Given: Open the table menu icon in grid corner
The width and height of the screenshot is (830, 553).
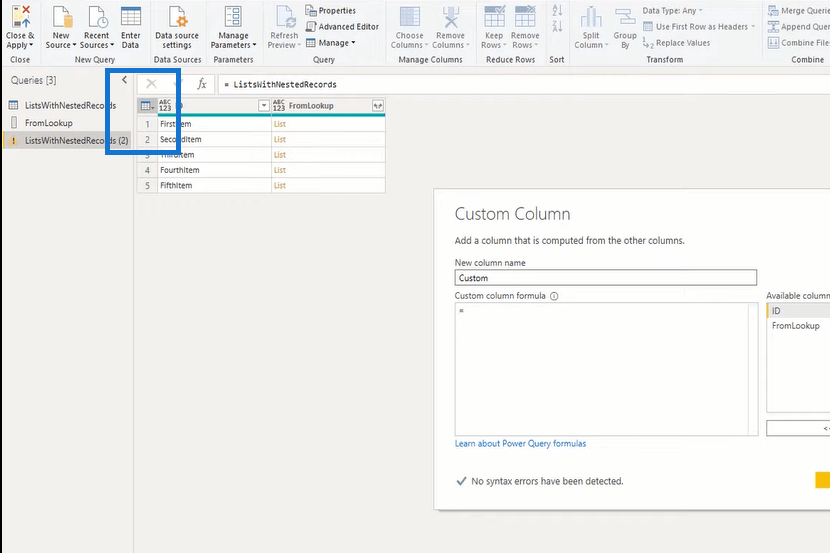Looking at the screenshot, I should (x=147, y=106).
